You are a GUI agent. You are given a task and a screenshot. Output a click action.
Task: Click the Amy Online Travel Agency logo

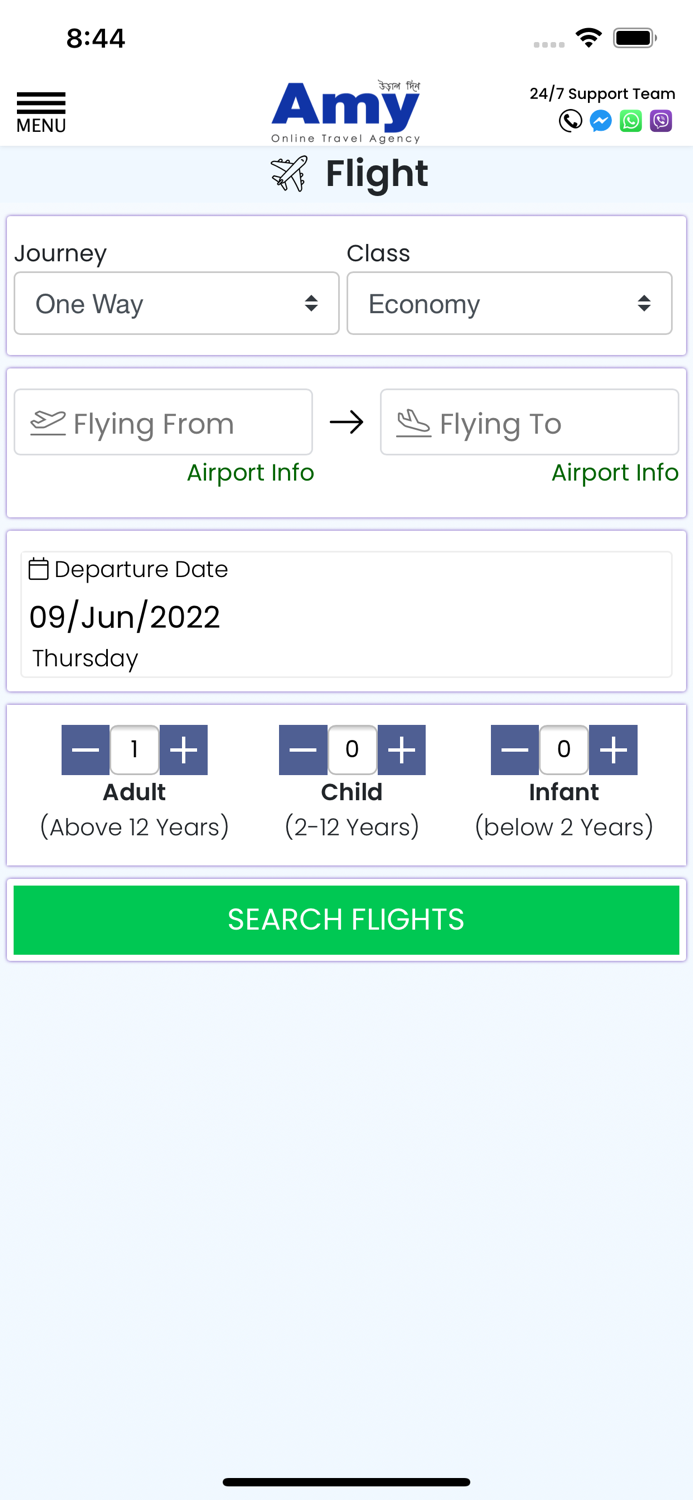point(346,112)
